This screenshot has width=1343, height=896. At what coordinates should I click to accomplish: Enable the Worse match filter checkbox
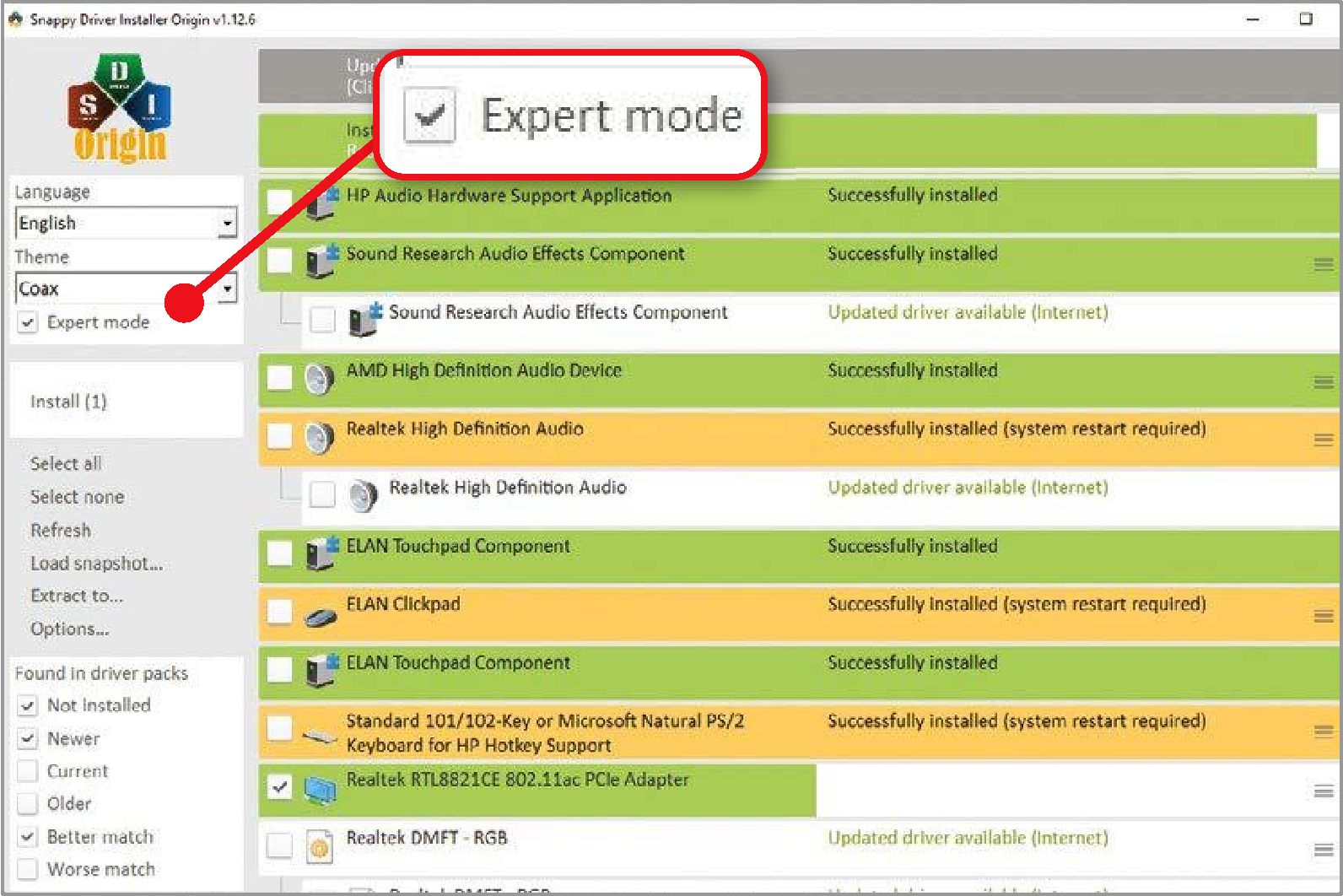[28, 869]
